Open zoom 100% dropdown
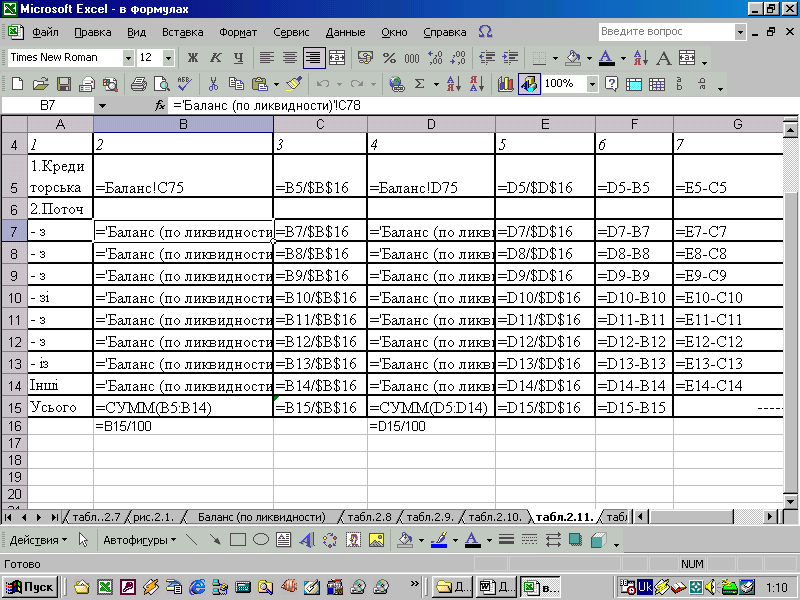 point(592,83)
